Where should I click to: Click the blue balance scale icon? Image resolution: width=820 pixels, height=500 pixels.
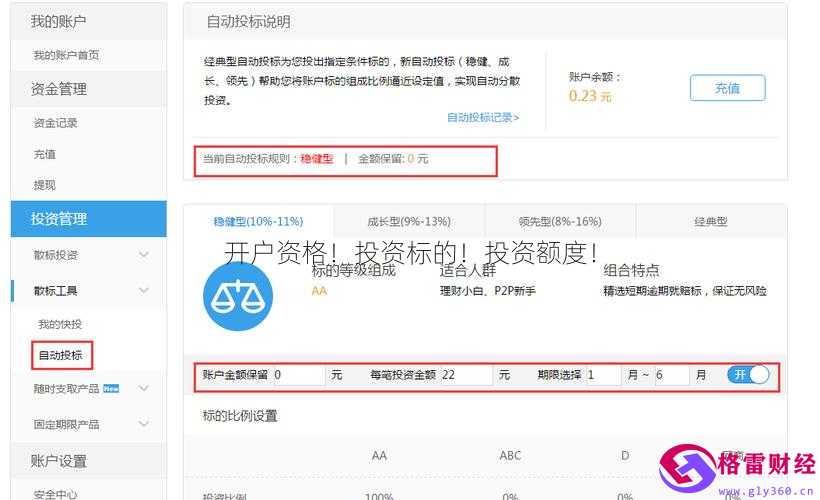(238, 297)
